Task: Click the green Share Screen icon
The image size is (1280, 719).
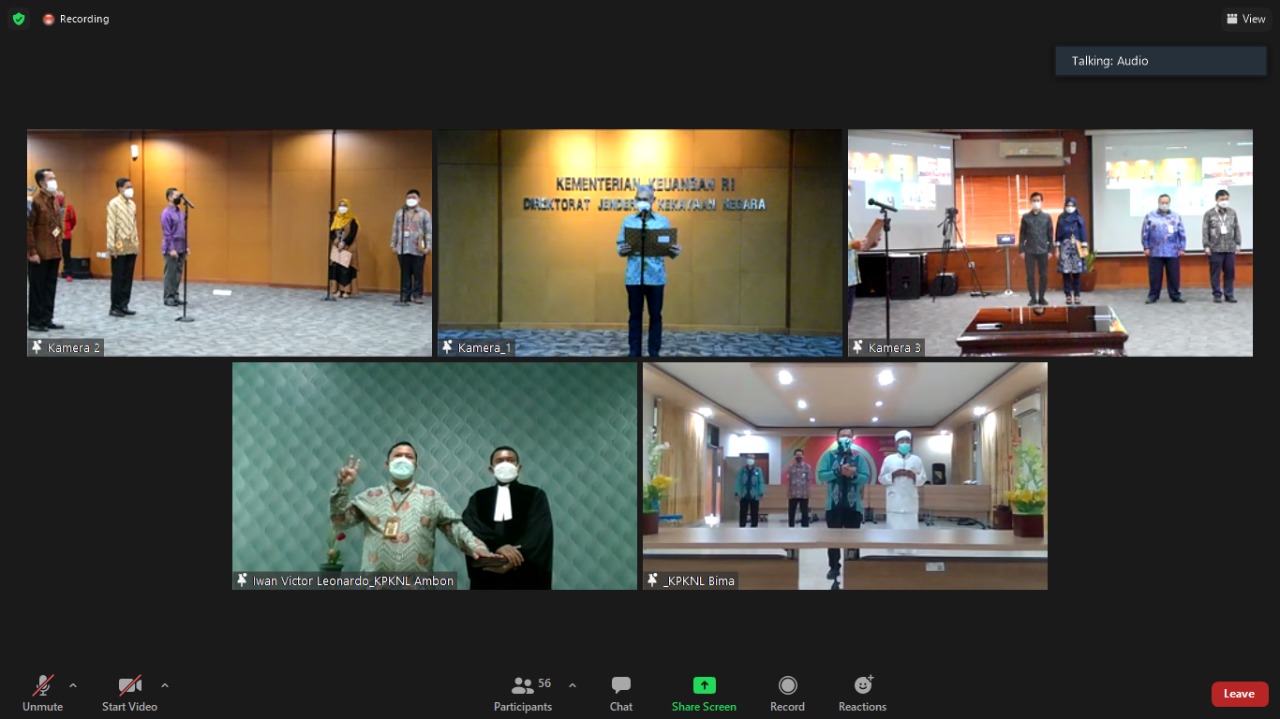Action: tap(704, 686)
